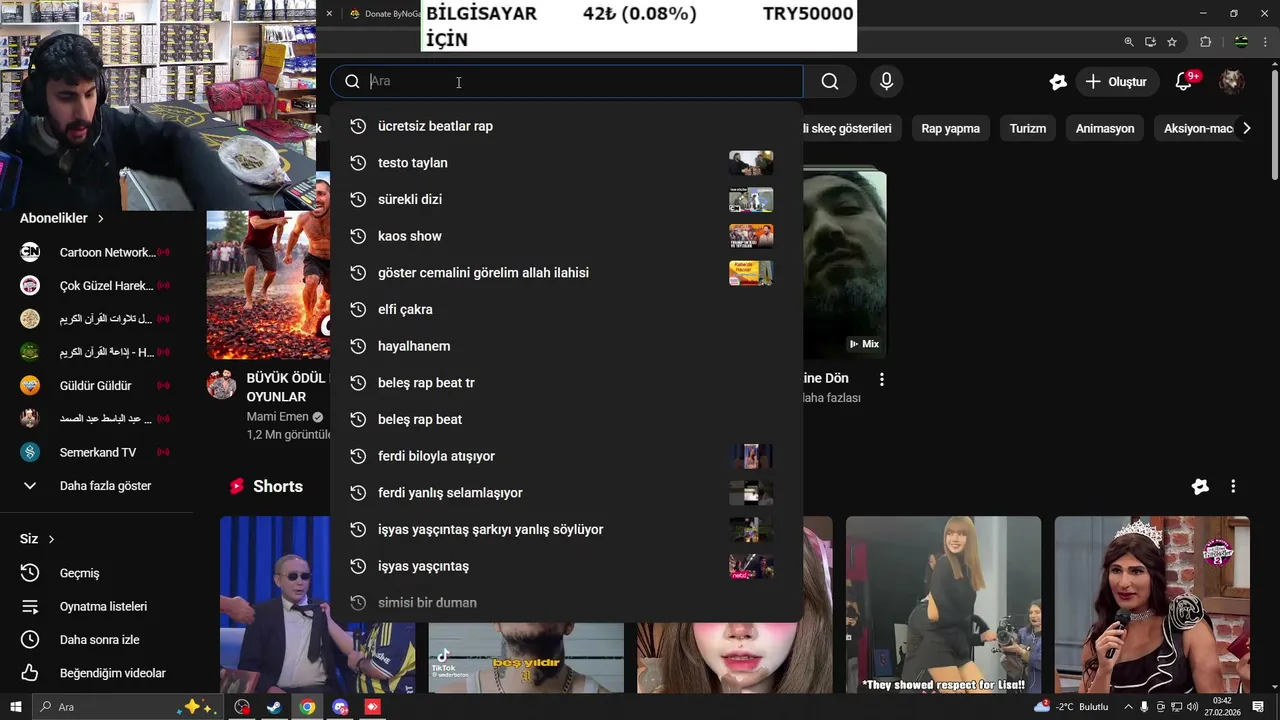Select suggestion 'elfi çakra'
Screen dimensions: 1280x720
click(x=567, y=309)
